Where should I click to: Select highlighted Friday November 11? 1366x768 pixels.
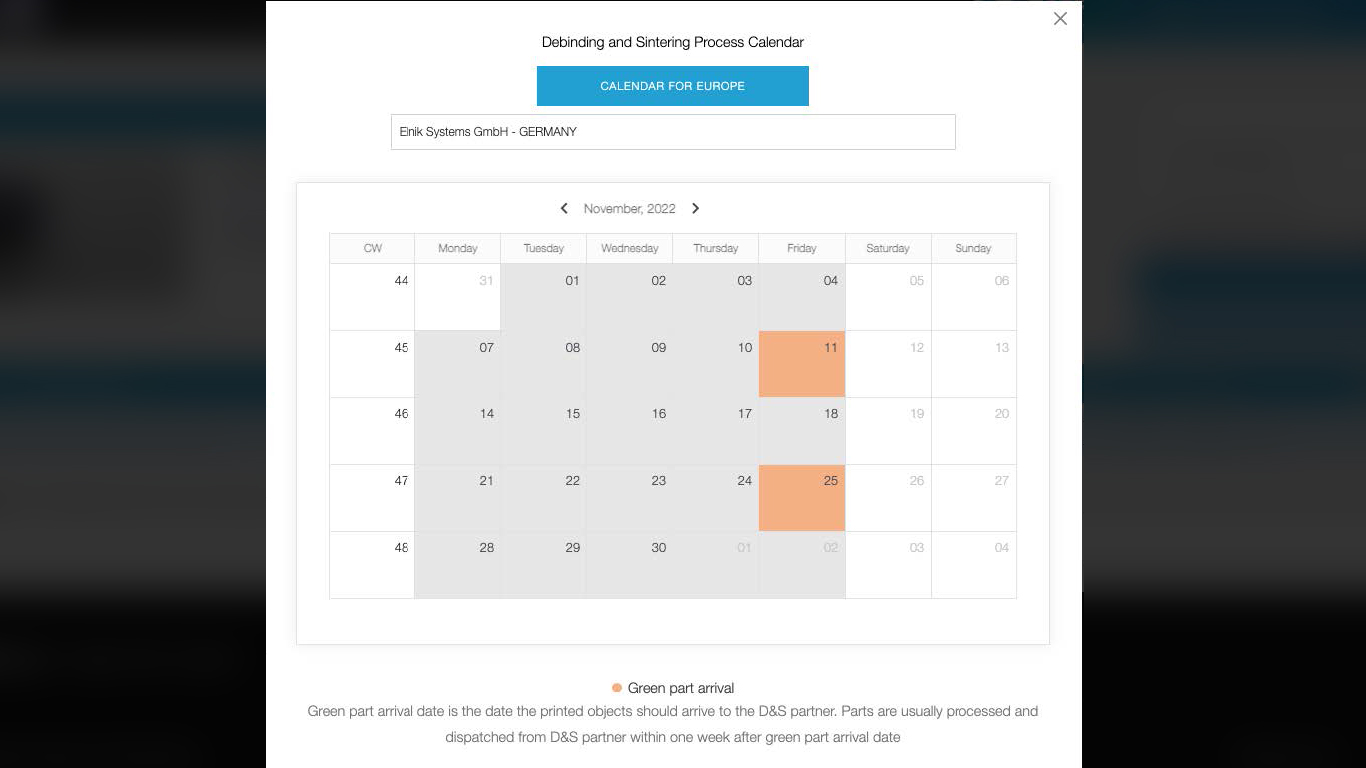(x=802, y=364)
